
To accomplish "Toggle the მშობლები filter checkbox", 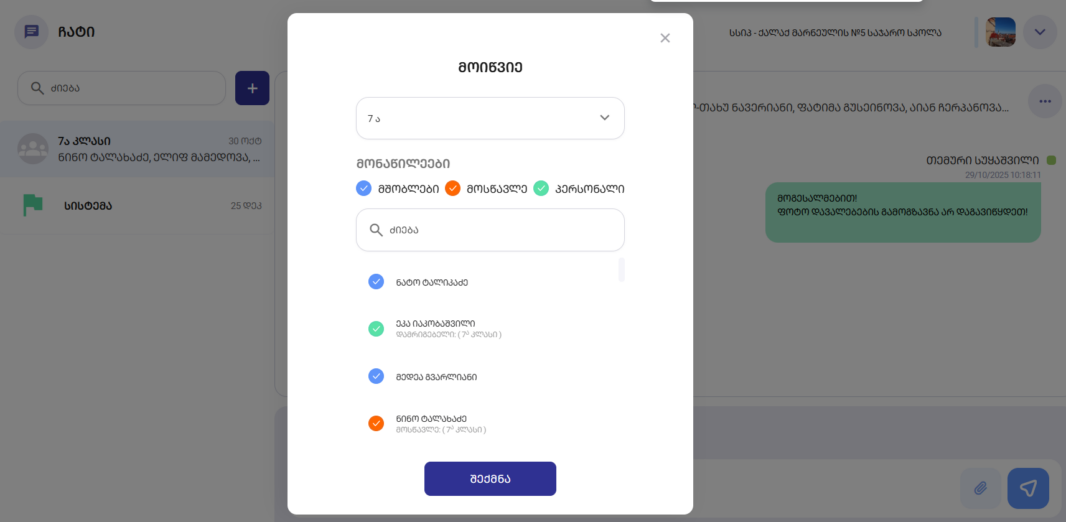I will tap(364, 188).
